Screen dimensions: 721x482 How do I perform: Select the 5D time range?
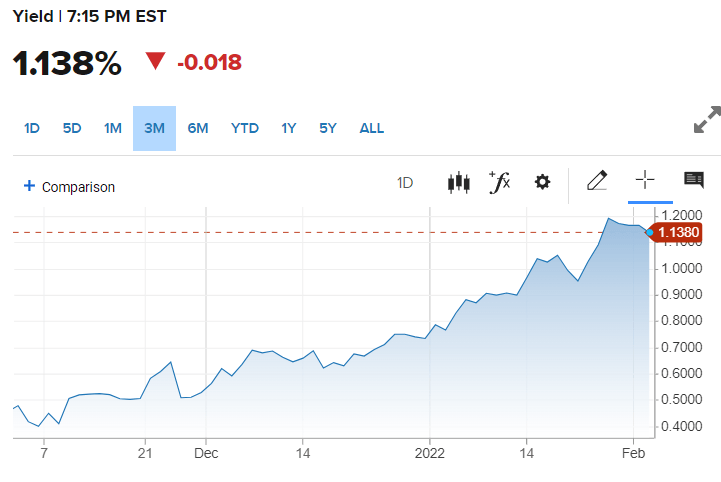pyautogui.click(x=72, y=128)
